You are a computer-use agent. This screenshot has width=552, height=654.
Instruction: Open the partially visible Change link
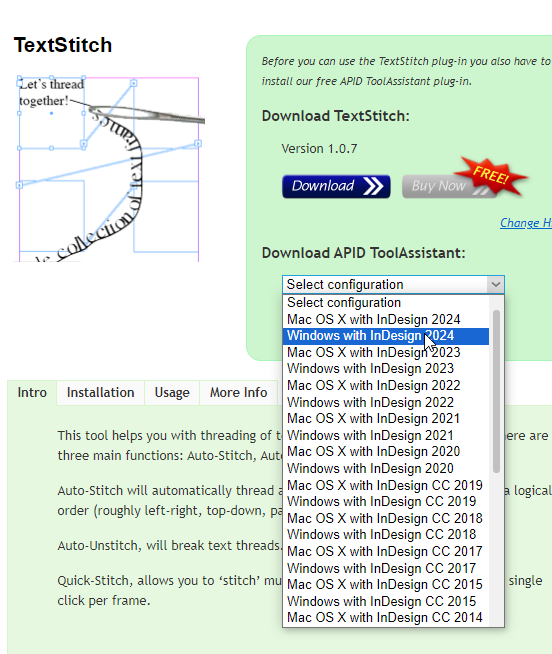pos(526,223)
